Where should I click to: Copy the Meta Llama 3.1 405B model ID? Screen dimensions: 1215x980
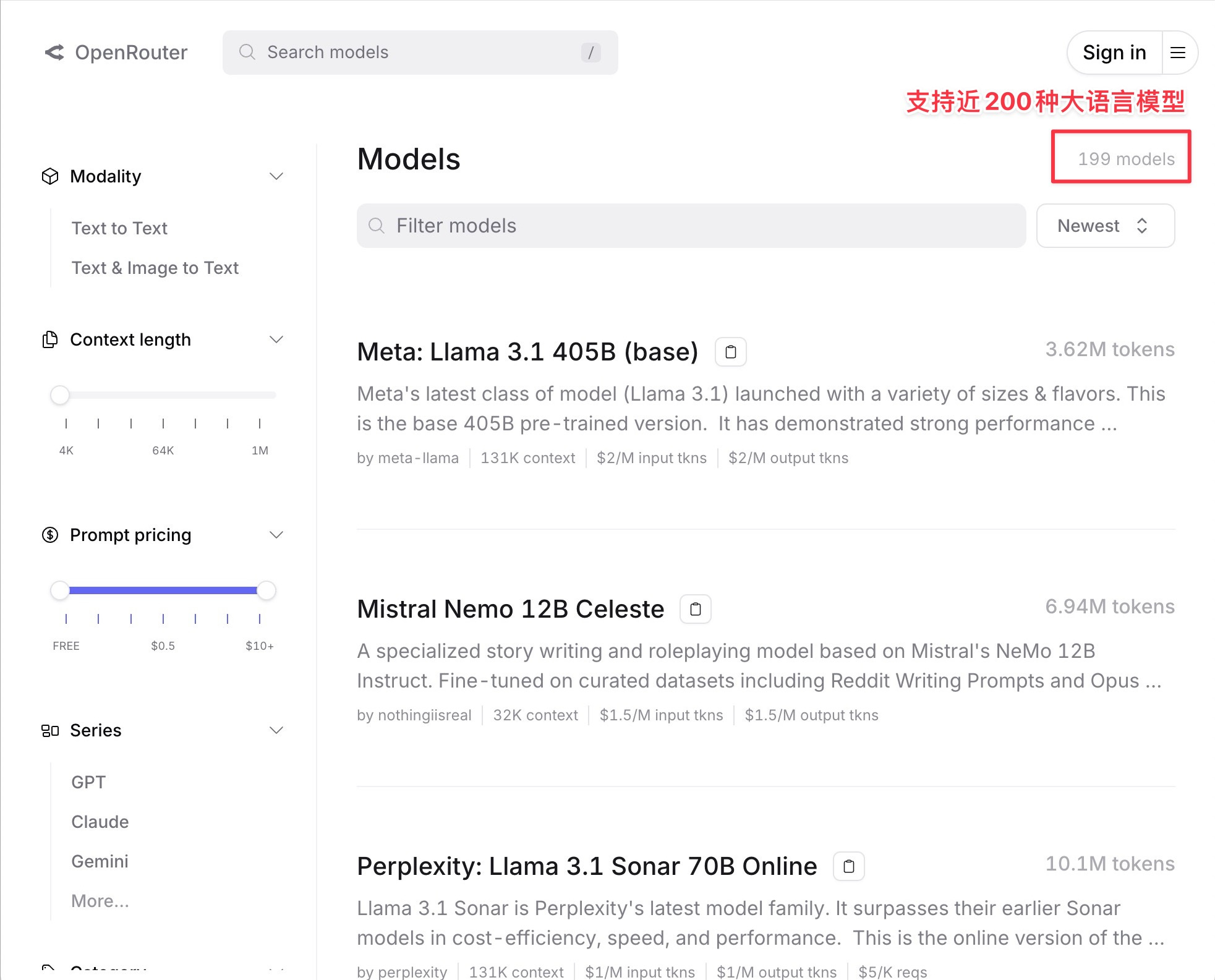(731, 352)
